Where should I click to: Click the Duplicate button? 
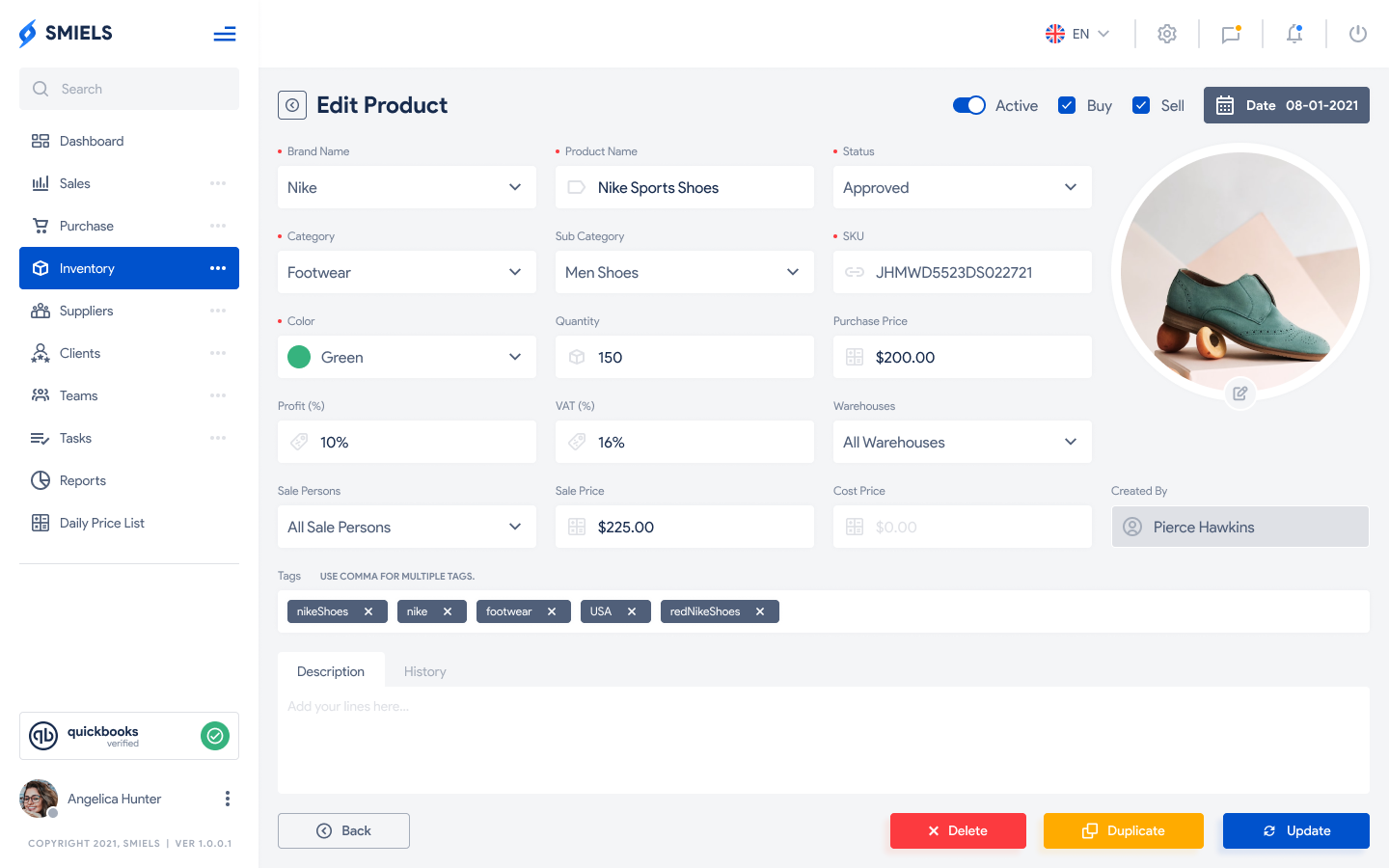[1124, 830]
